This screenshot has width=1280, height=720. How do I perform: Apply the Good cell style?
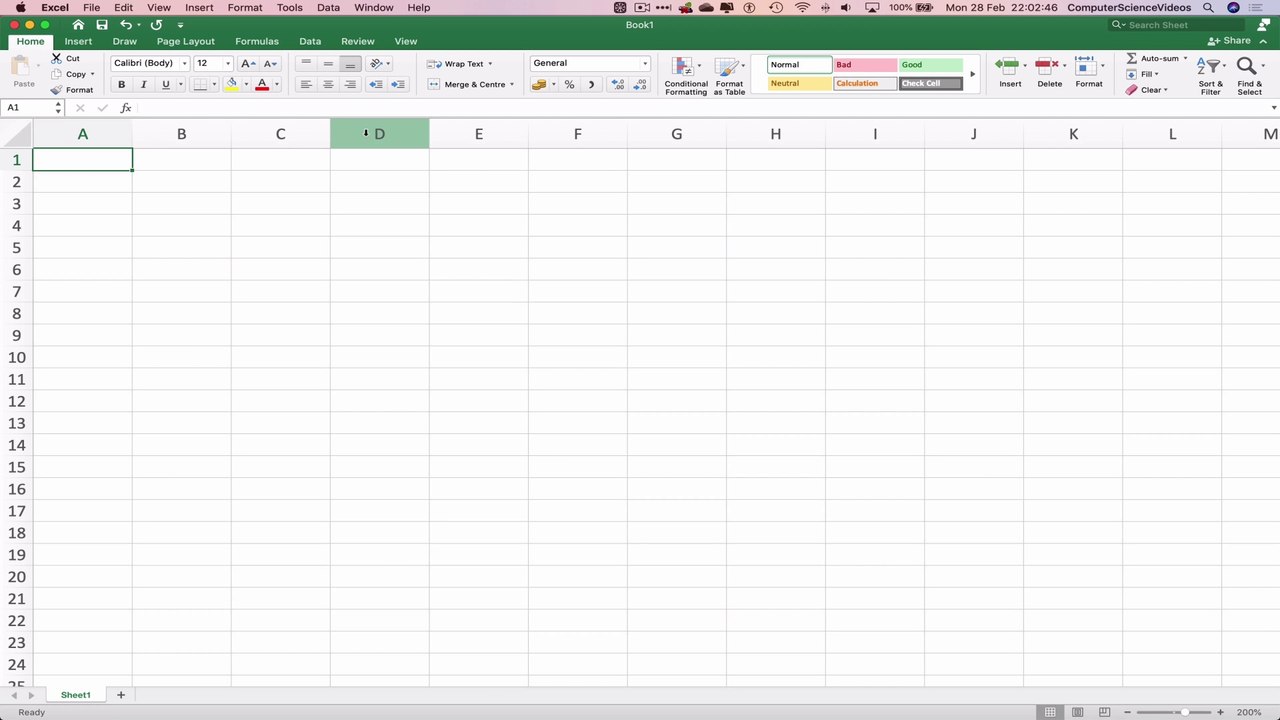pos(930,65)
